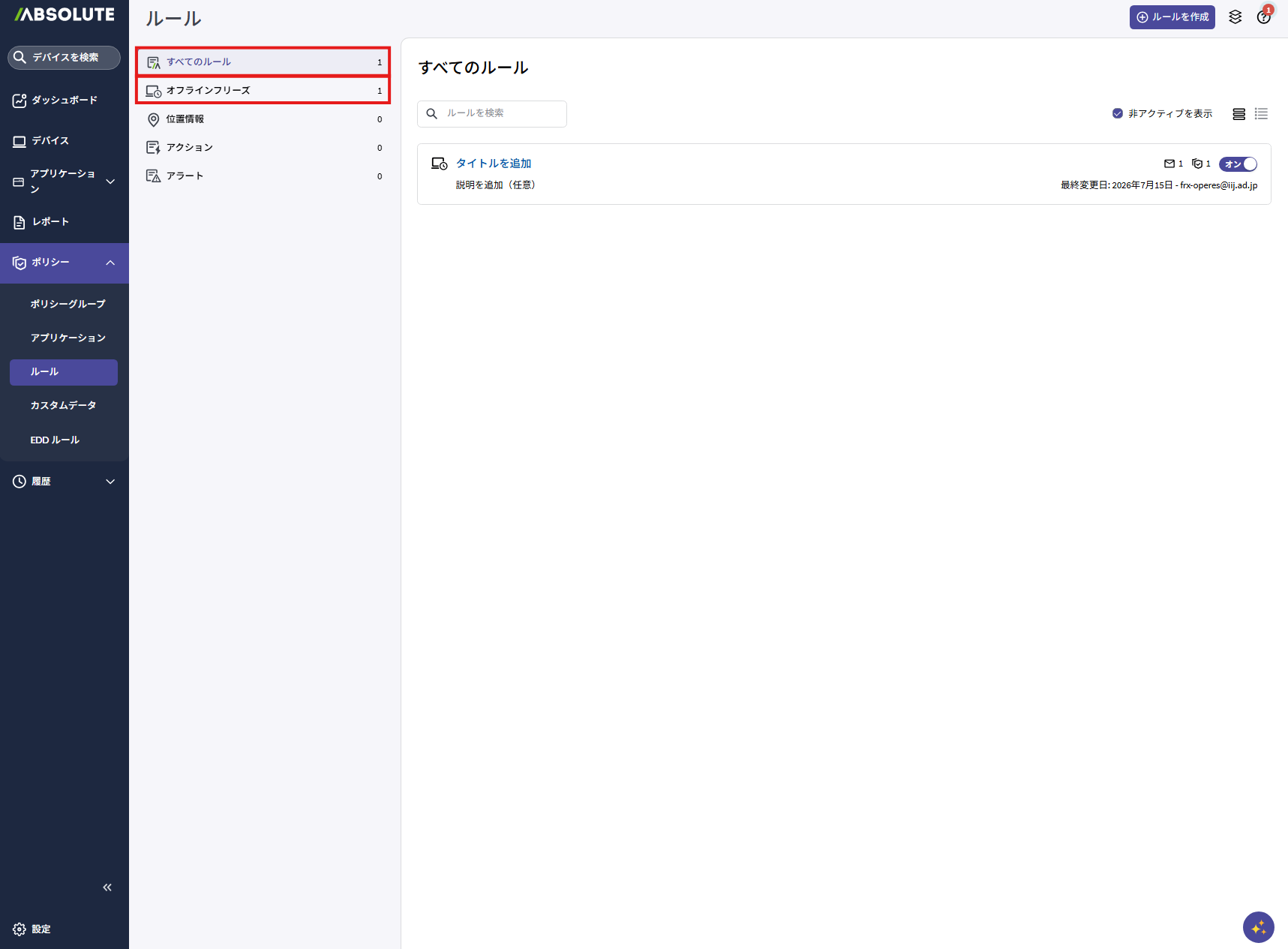
Task: Click the ルールを作成 button
Action: 1172,17
